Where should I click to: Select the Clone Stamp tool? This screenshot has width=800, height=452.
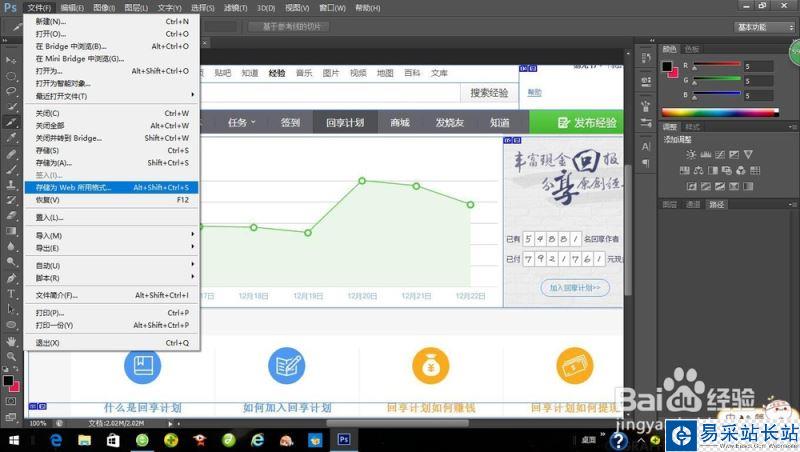[11, 185]
